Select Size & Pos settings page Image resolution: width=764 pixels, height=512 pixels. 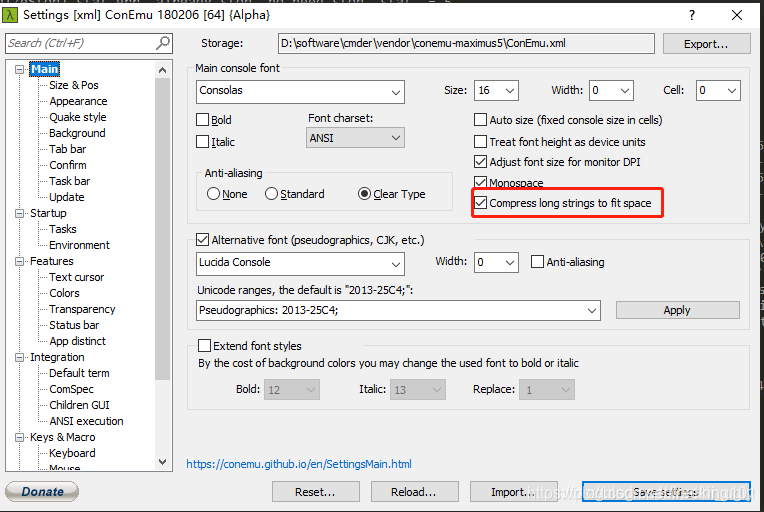pos(74,85)
